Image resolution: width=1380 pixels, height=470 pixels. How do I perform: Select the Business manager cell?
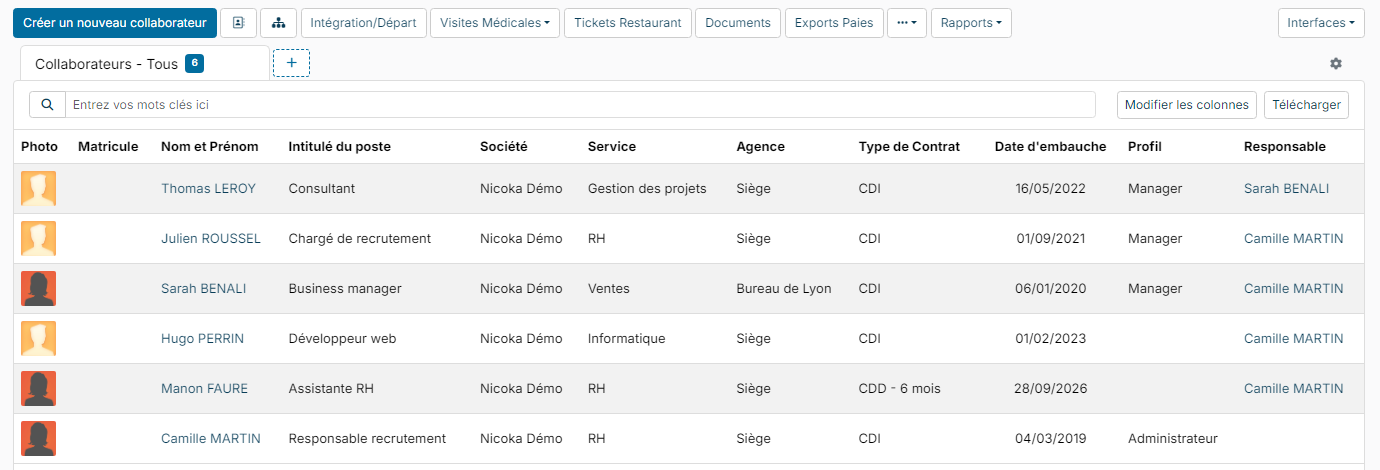pos(345,288)
